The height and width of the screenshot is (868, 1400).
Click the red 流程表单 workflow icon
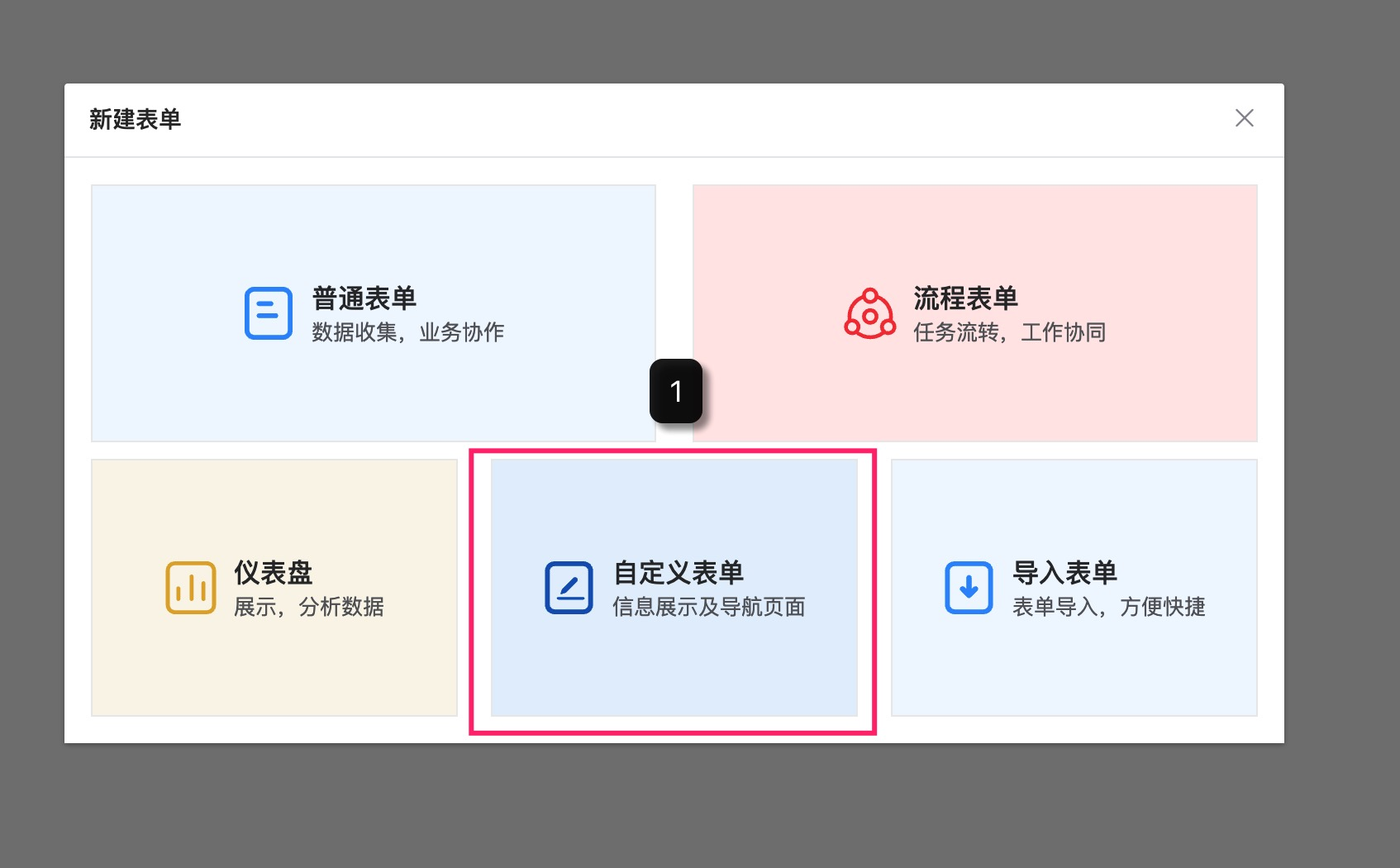point(869,314)
